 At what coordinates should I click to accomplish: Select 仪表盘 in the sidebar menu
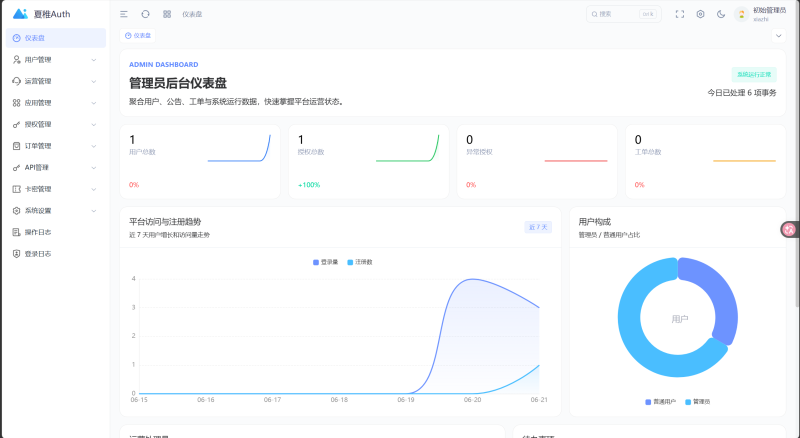click(x=56, y=38)
